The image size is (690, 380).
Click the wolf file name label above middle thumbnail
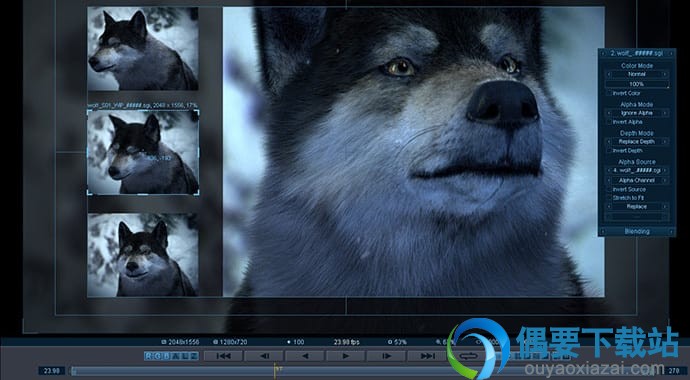(143, 106)
